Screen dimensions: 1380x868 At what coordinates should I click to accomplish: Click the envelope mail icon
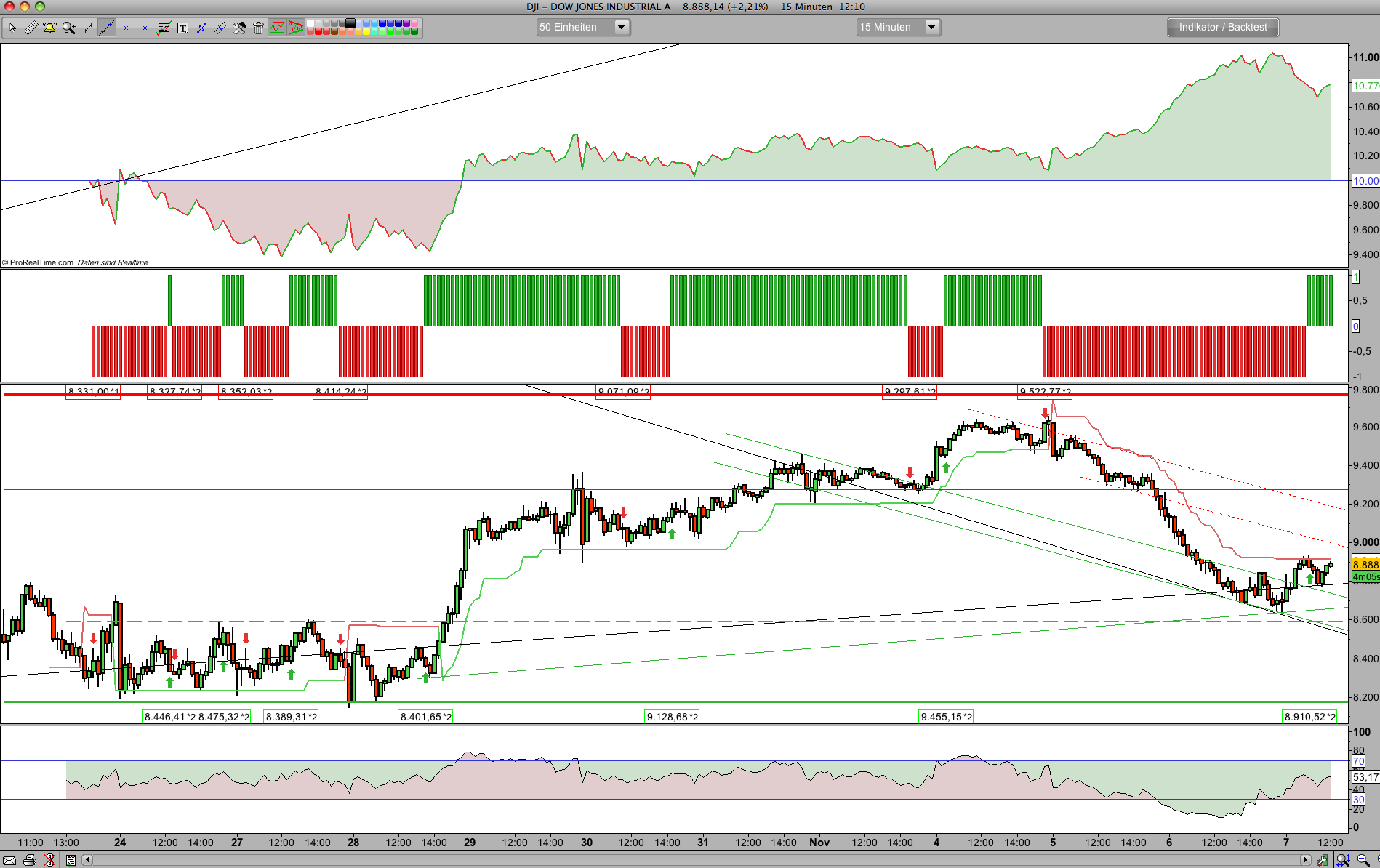pos(9,860)
